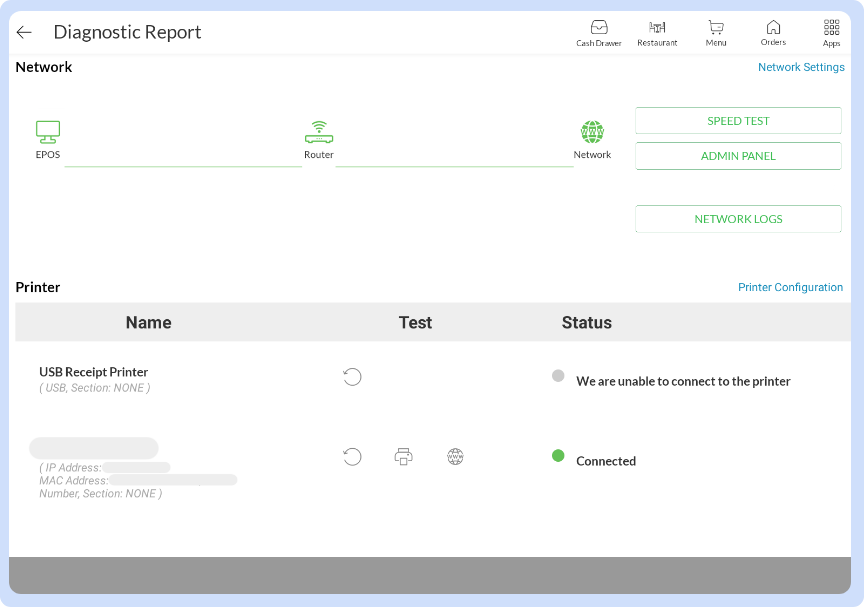Viewport: 864px width, 607px height.
Task: Click the Status column header
Action: tap(587, 322)
